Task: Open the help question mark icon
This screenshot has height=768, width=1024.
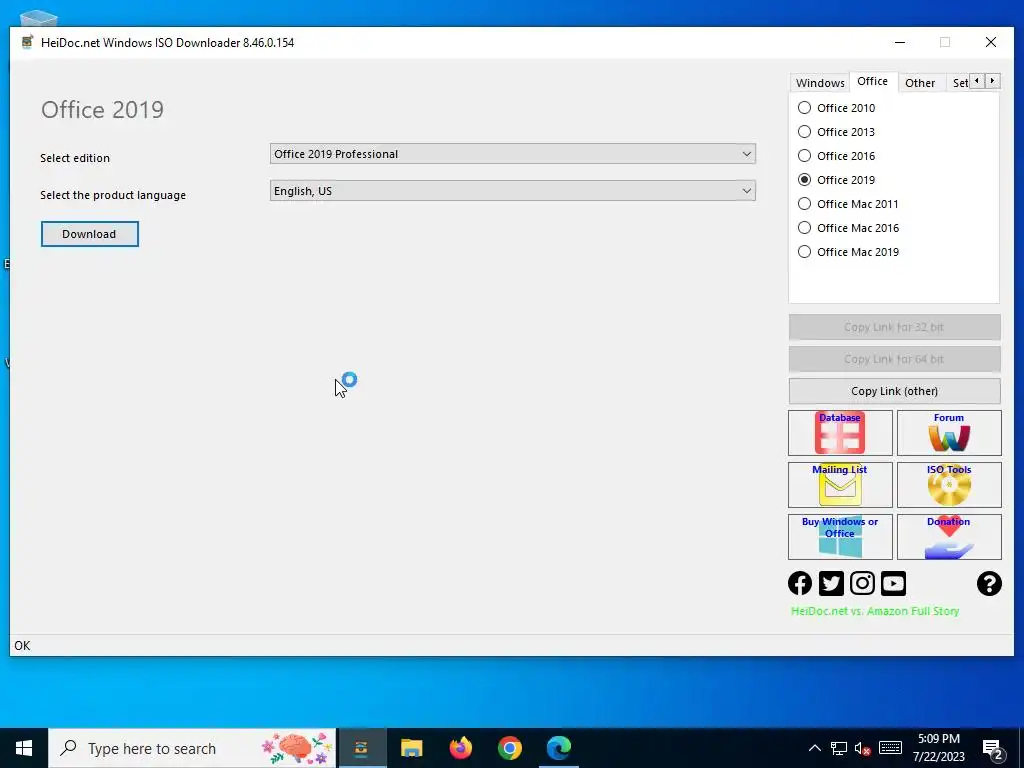Action: tap(989, 583)
